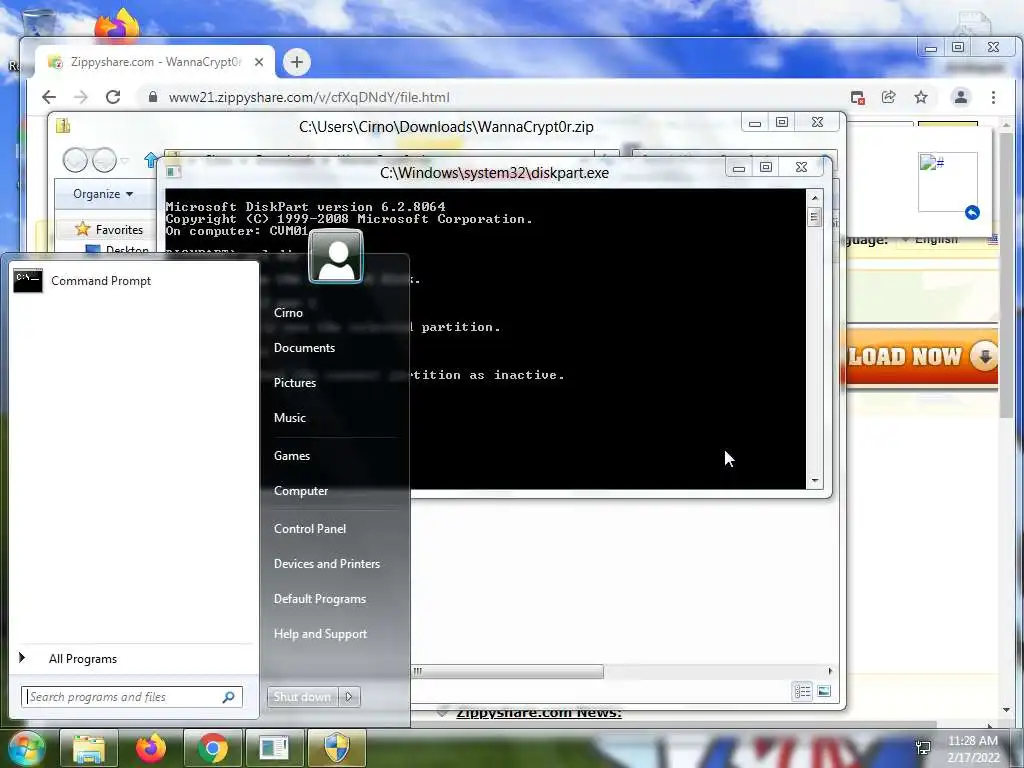
Task: Go back in Chrome browser
Action: pos(49,97)
